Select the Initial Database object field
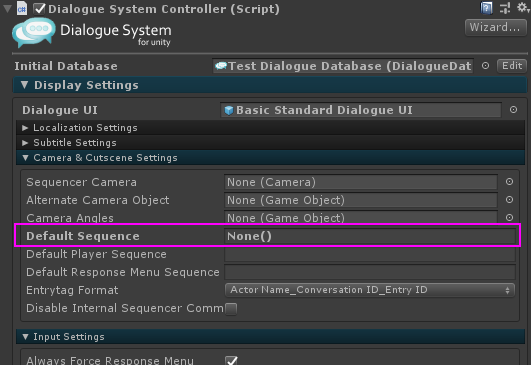Image resolution: width=531 pixels, height=365 pixels. point(343,66)
